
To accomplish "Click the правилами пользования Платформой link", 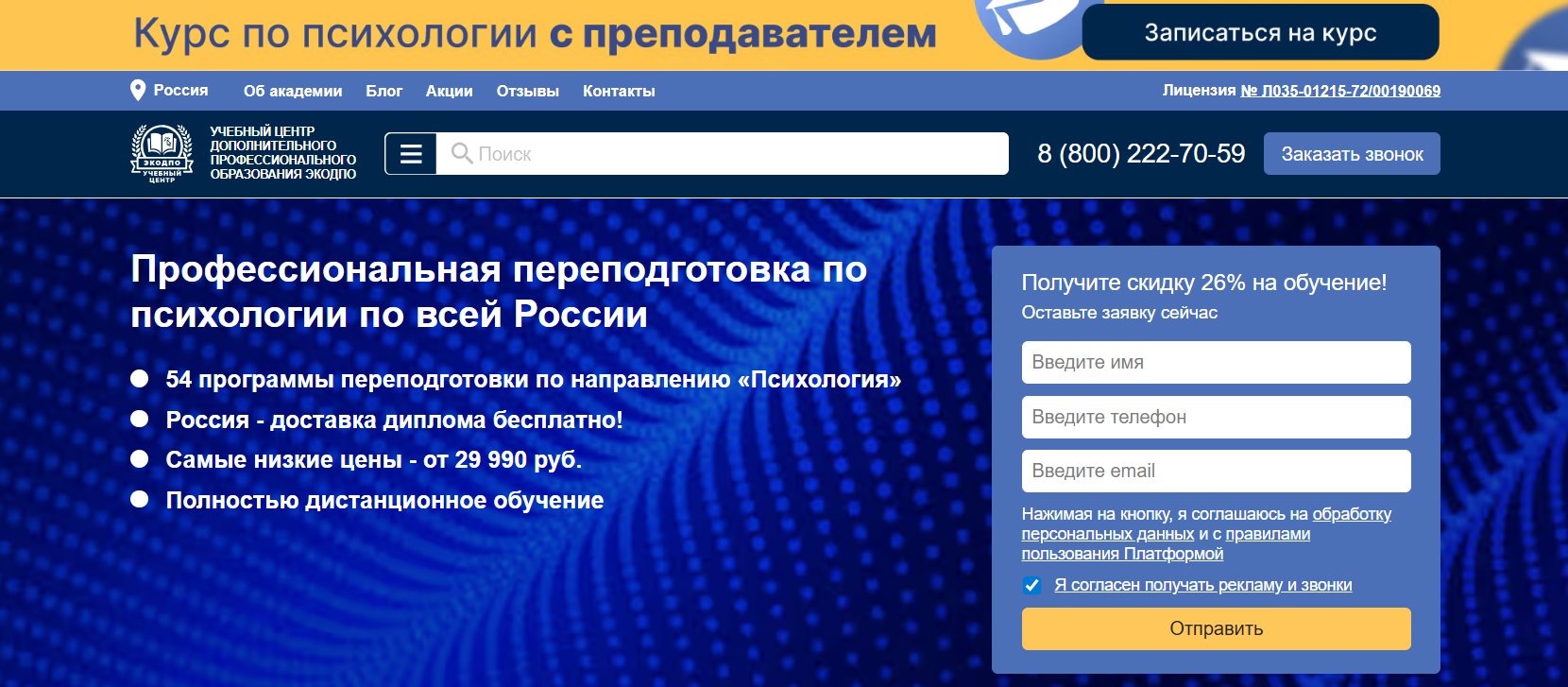I will click(1122, 554).
